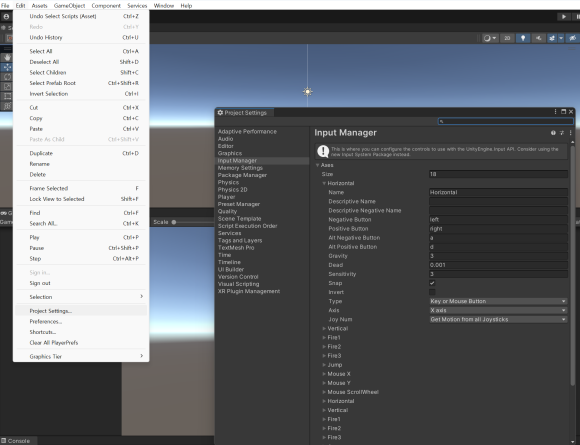This screenshot has height=445, width=580.
Task: Select Player settings category
Action: (226, 197)
